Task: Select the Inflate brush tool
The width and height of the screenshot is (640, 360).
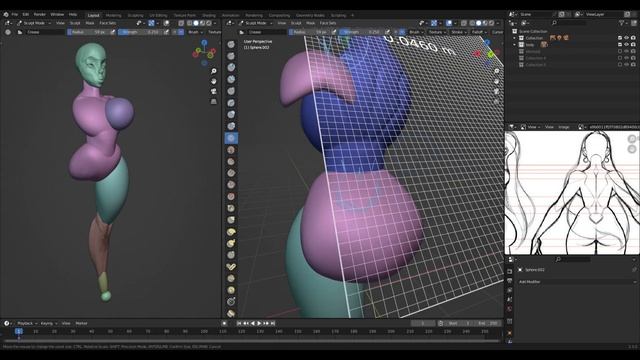Action: 231,114
